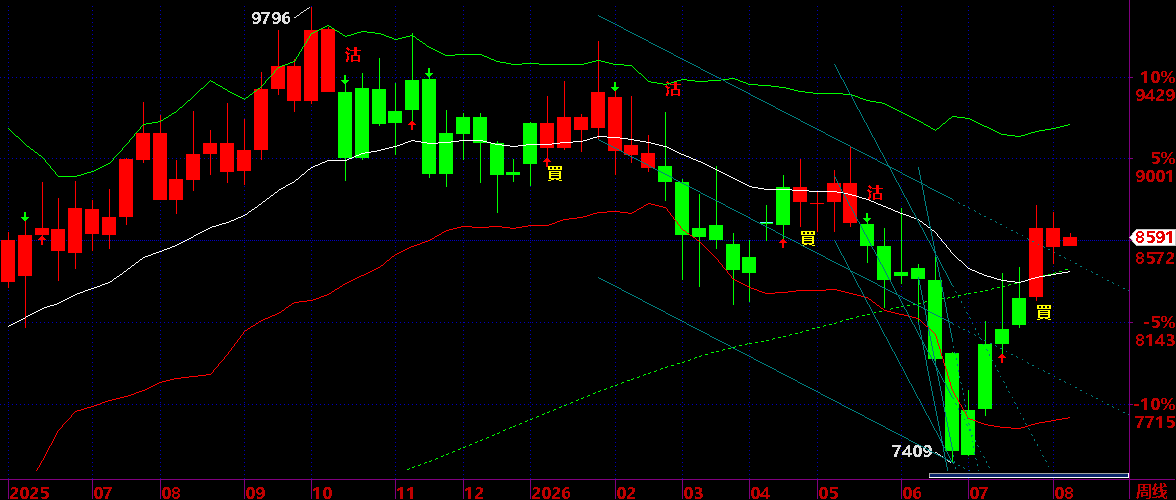This screenshot has height=500, width=1176.
Task: Click the 9001 price axis label
Action: [x=1154, y=176]
